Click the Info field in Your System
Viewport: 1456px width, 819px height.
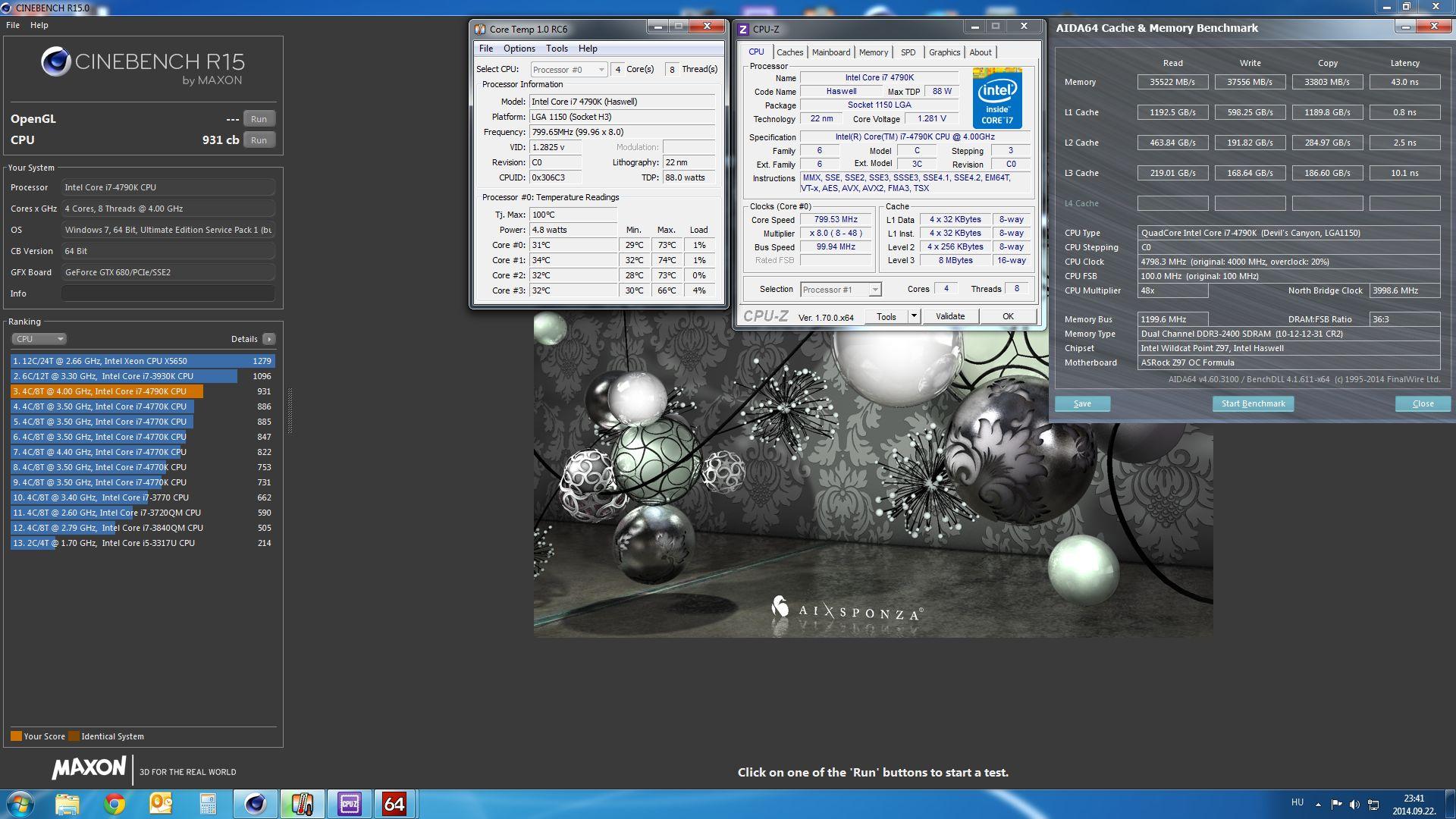click(168, 293)
